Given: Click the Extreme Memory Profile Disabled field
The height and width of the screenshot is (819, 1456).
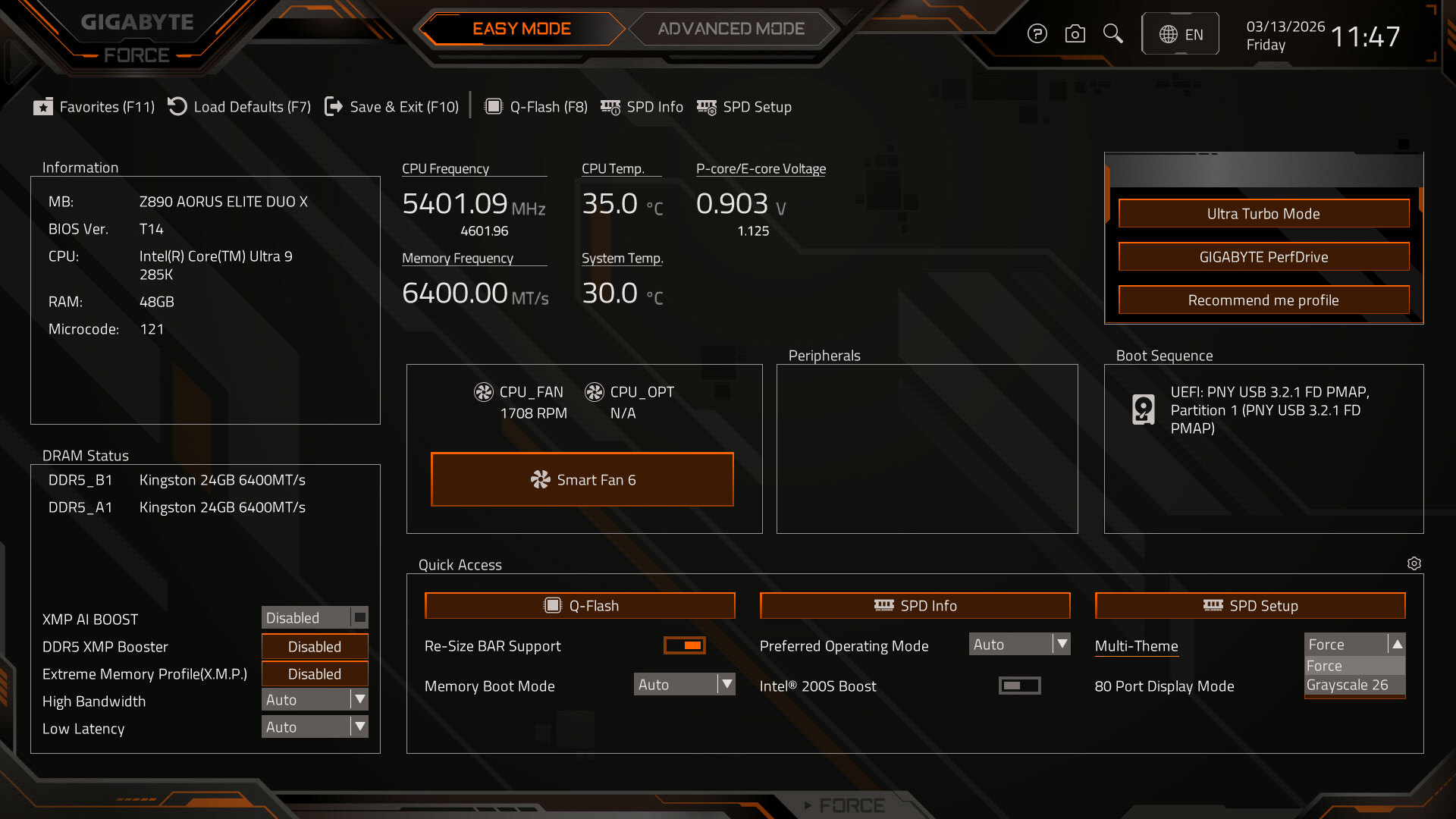Looking at the screenshot, I should click(315, 673).
